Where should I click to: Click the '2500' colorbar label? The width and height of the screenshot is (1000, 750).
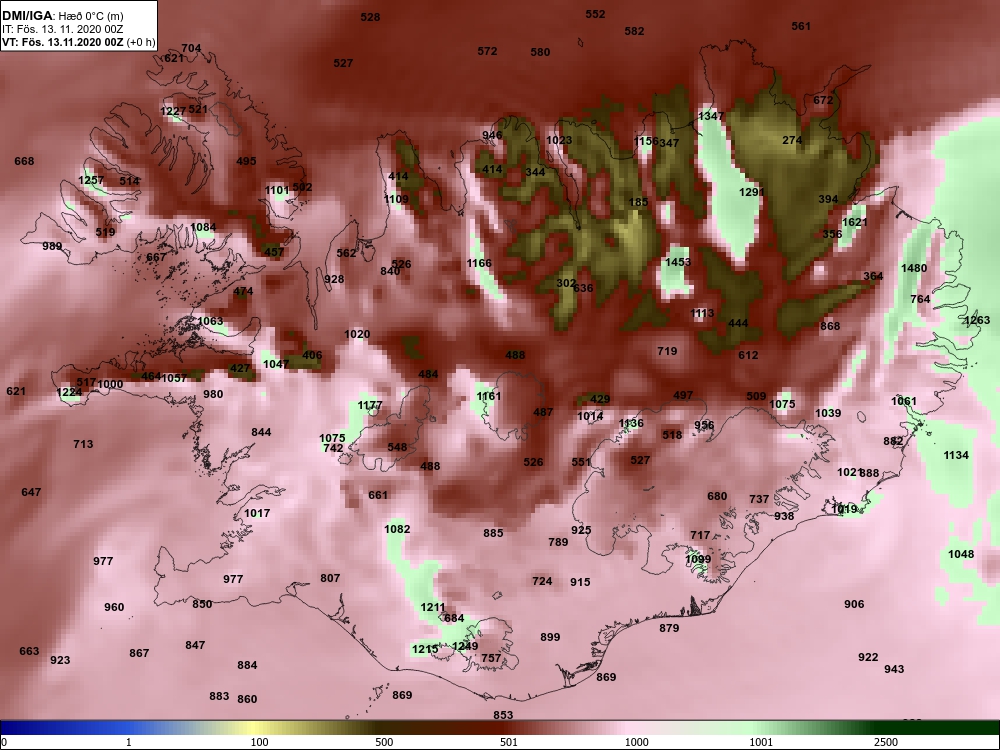(886, 742)
